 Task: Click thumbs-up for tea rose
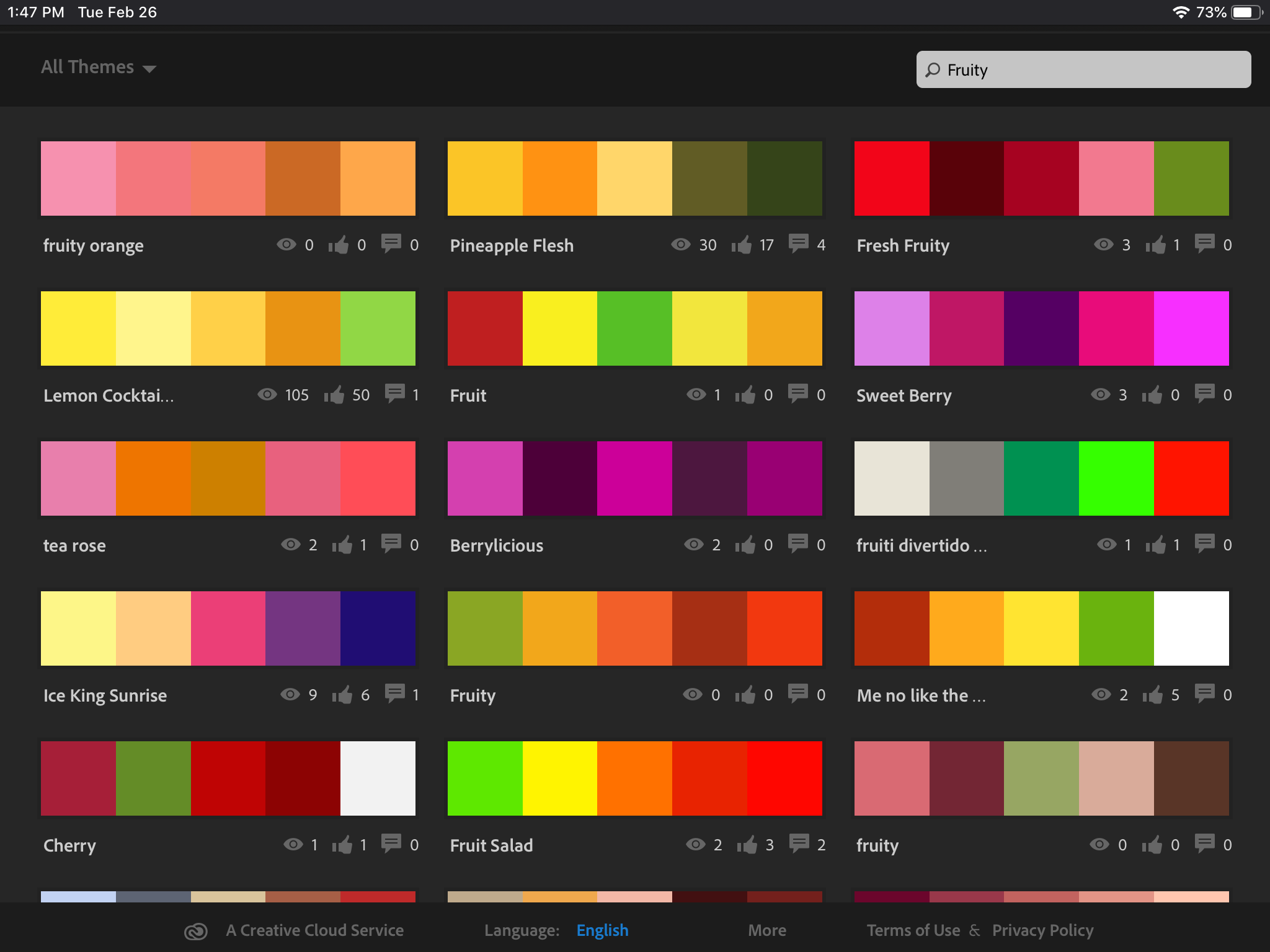tap(342, 544)
